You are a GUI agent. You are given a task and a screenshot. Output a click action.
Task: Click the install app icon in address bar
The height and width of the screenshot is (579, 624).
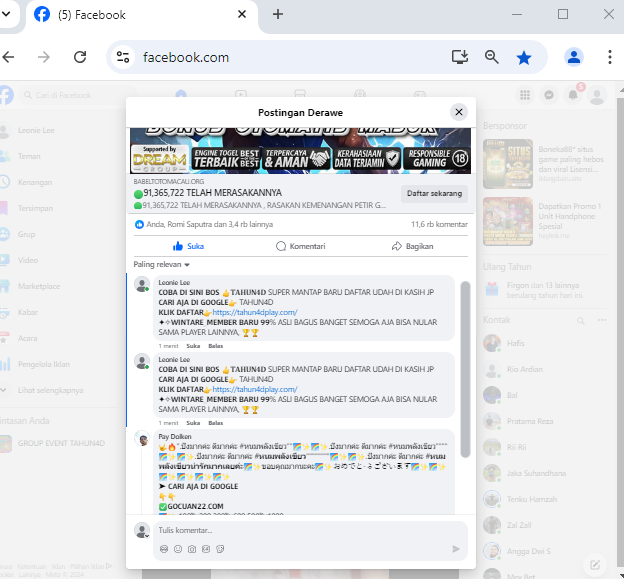tap(460, 57)
